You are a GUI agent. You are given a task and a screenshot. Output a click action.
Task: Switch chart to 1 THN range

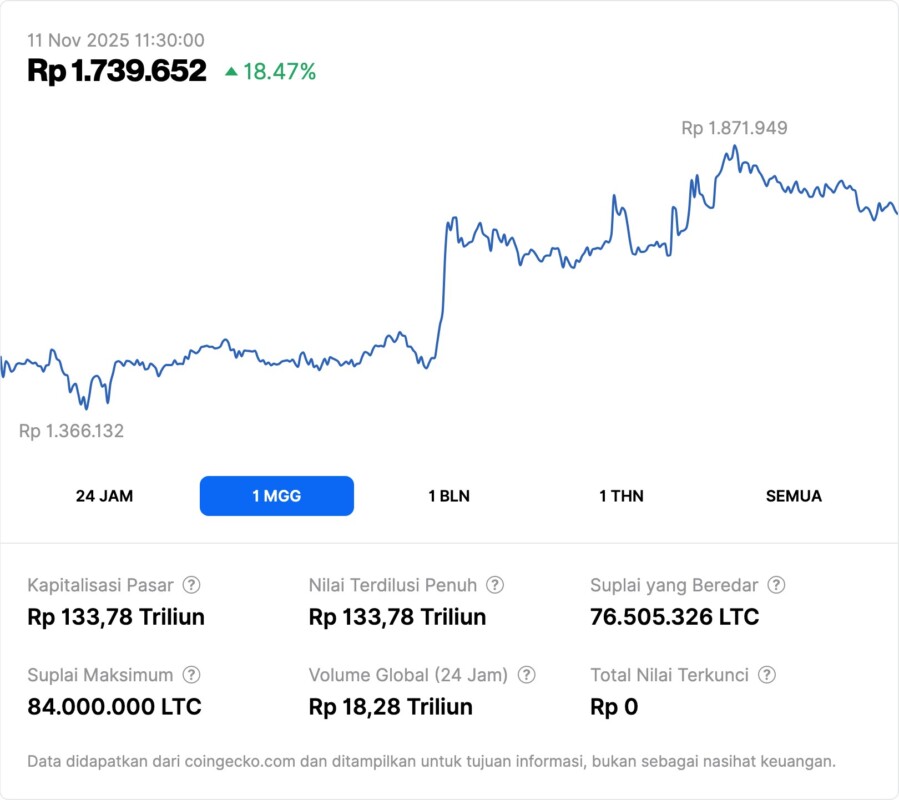coord(621,496)
